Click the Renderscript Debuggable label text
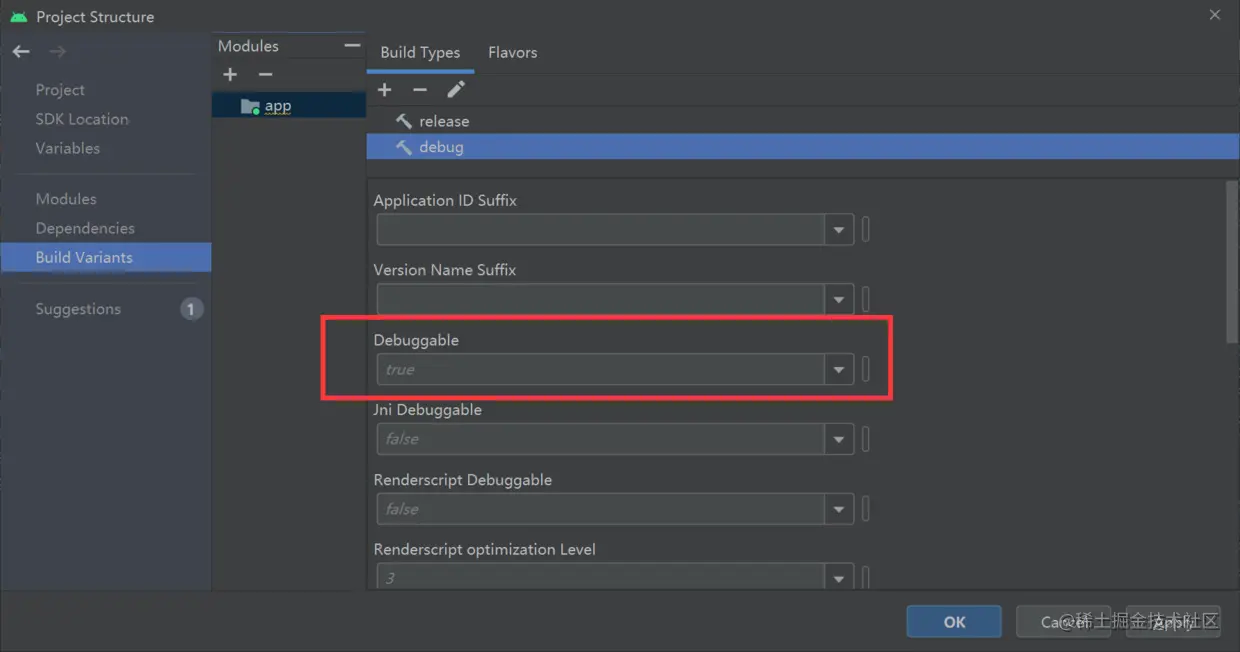 pos(462,480)
